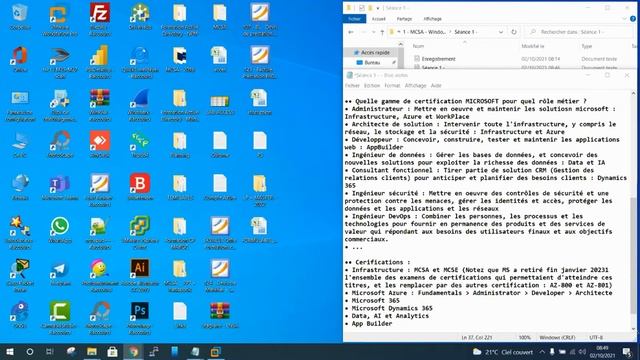Open the notification center icon

(627, 351)
